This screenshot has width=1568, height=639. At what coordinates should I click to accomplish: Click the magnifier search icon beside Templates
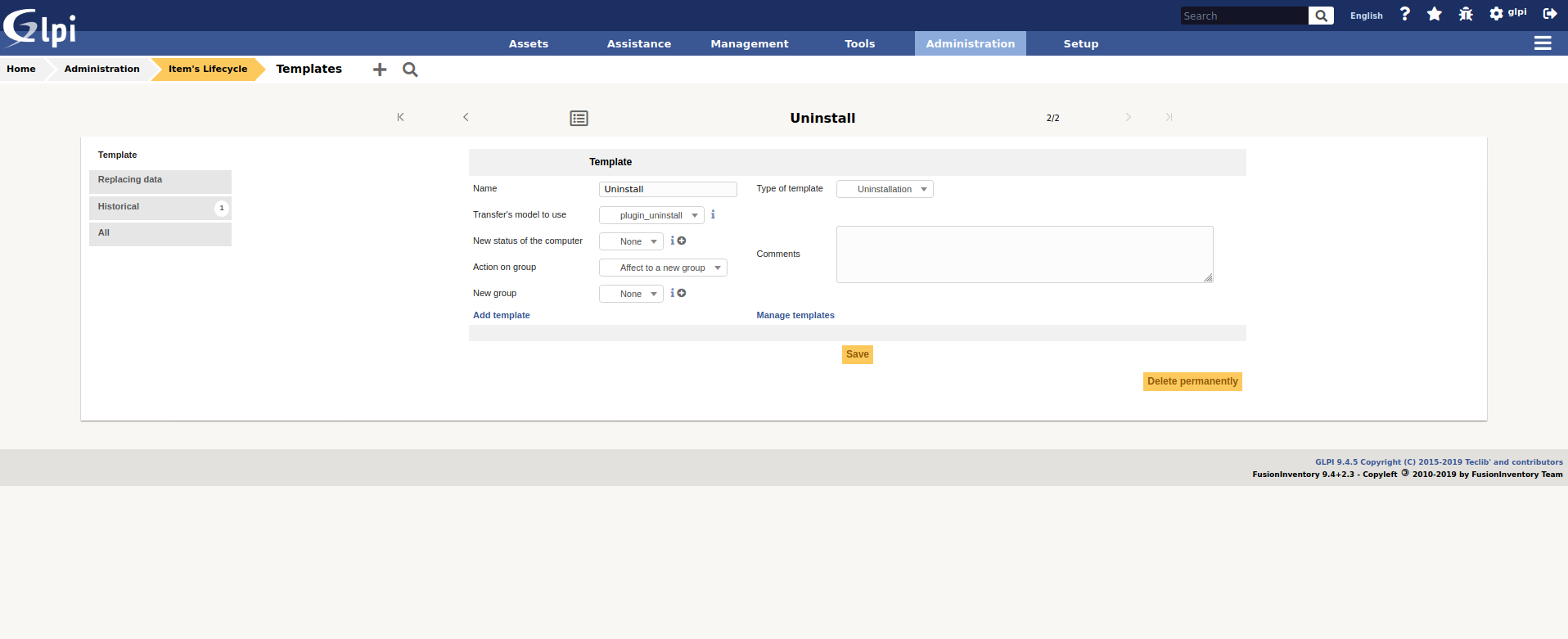click(410, 70)
